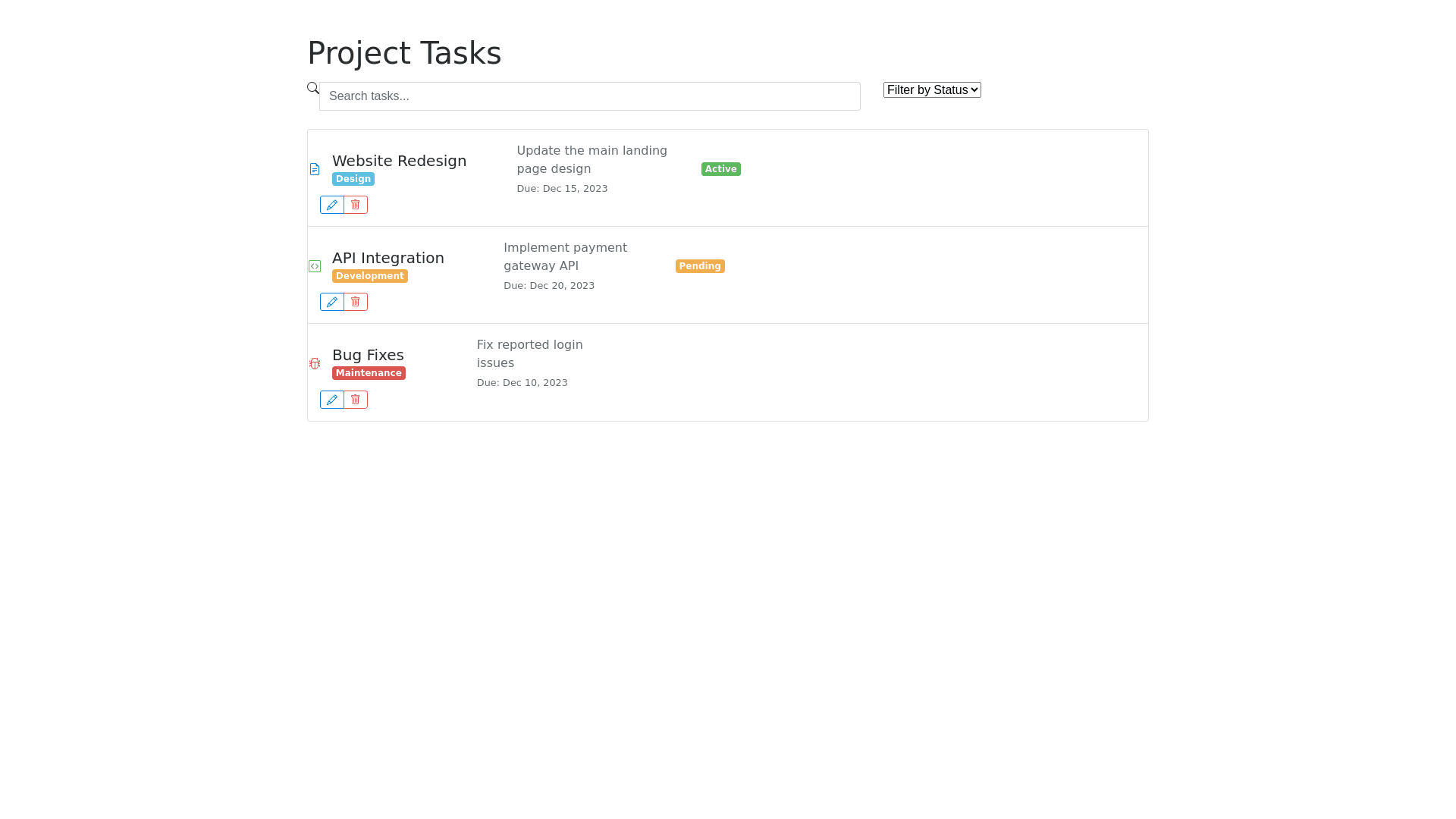Open the Website Redesign task title
The image size is (1456, 819).
pyautogui.click(x=399, y=161)
